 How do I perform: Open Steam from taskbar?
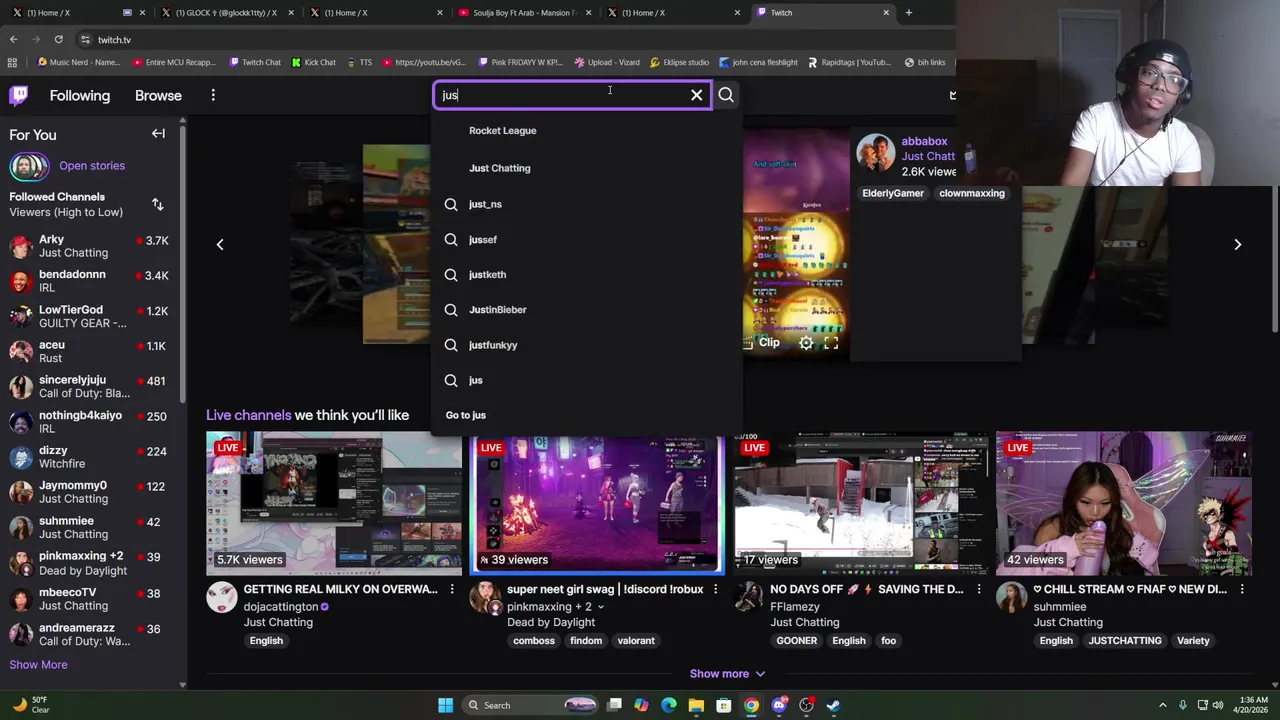click(833, 705)
